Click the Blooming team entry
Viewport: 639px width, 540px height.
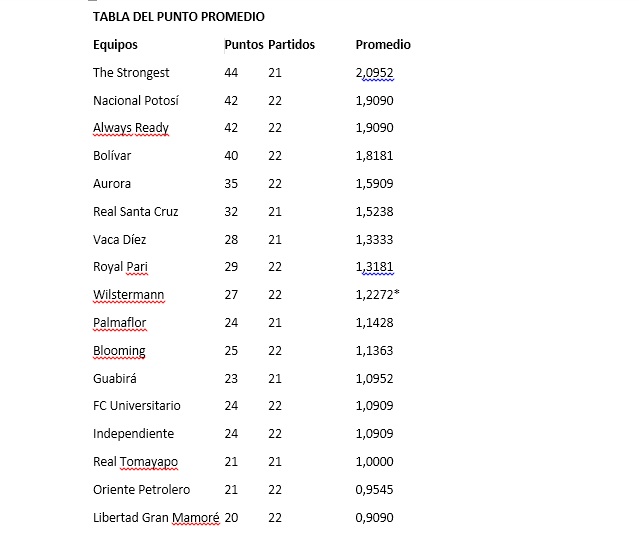(119, 351)
